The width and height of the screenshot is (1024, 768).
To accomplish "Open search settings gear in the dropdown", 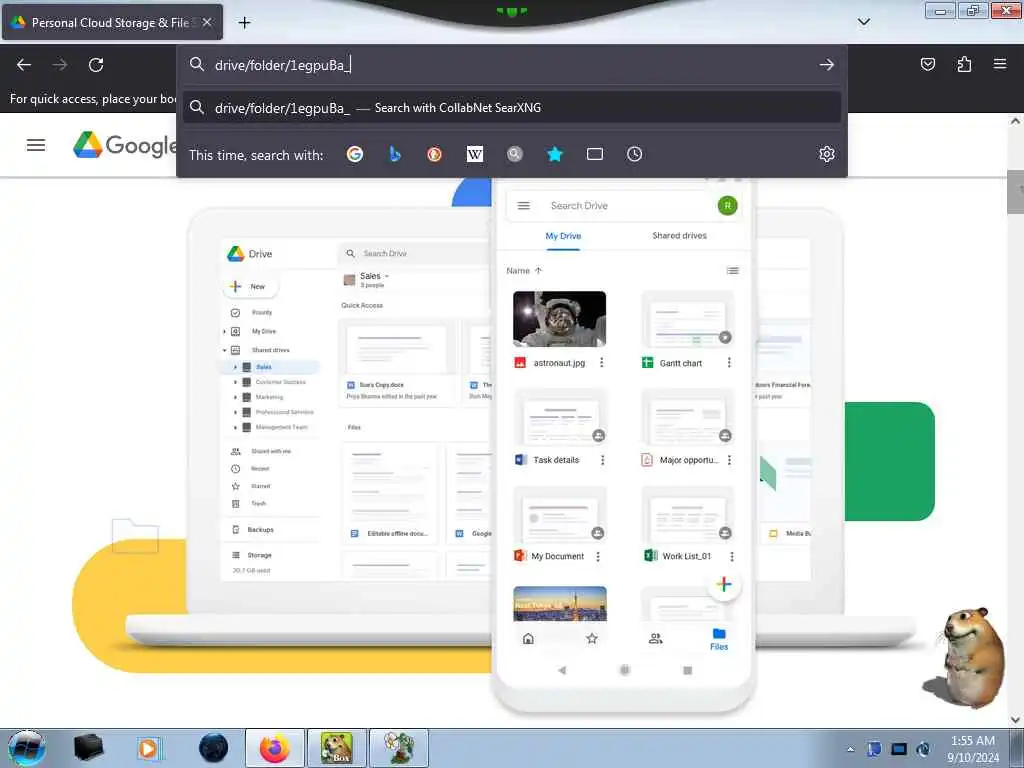I will click(827, 154).
